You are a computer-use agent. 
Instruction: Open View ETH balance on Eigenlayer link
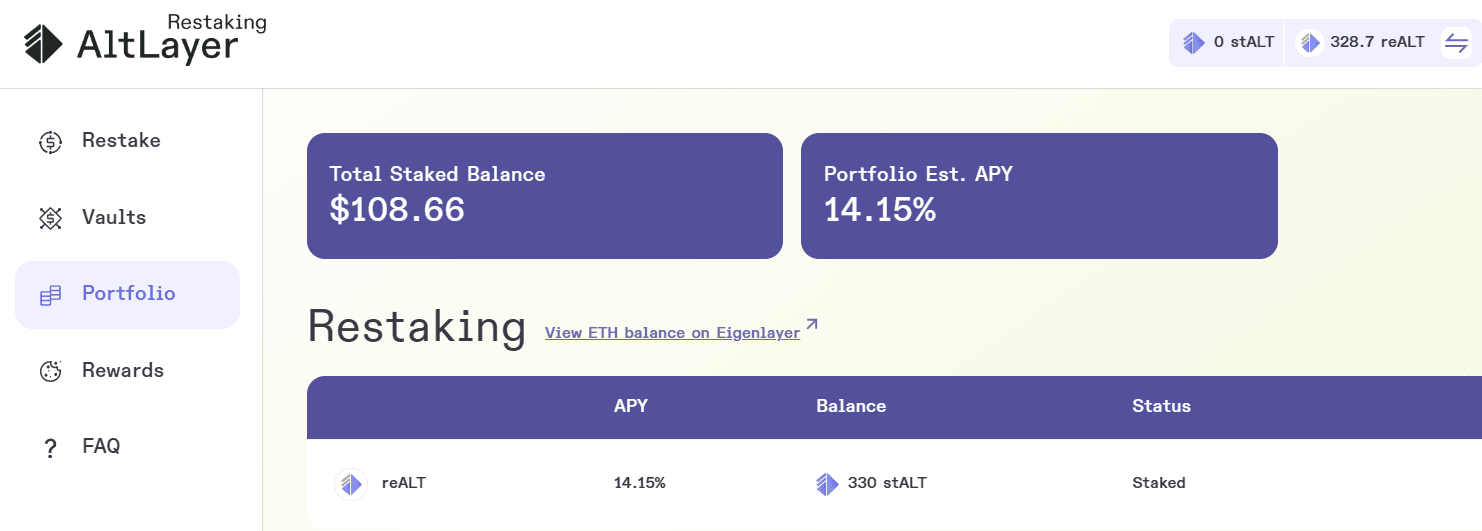click(672, 333)
